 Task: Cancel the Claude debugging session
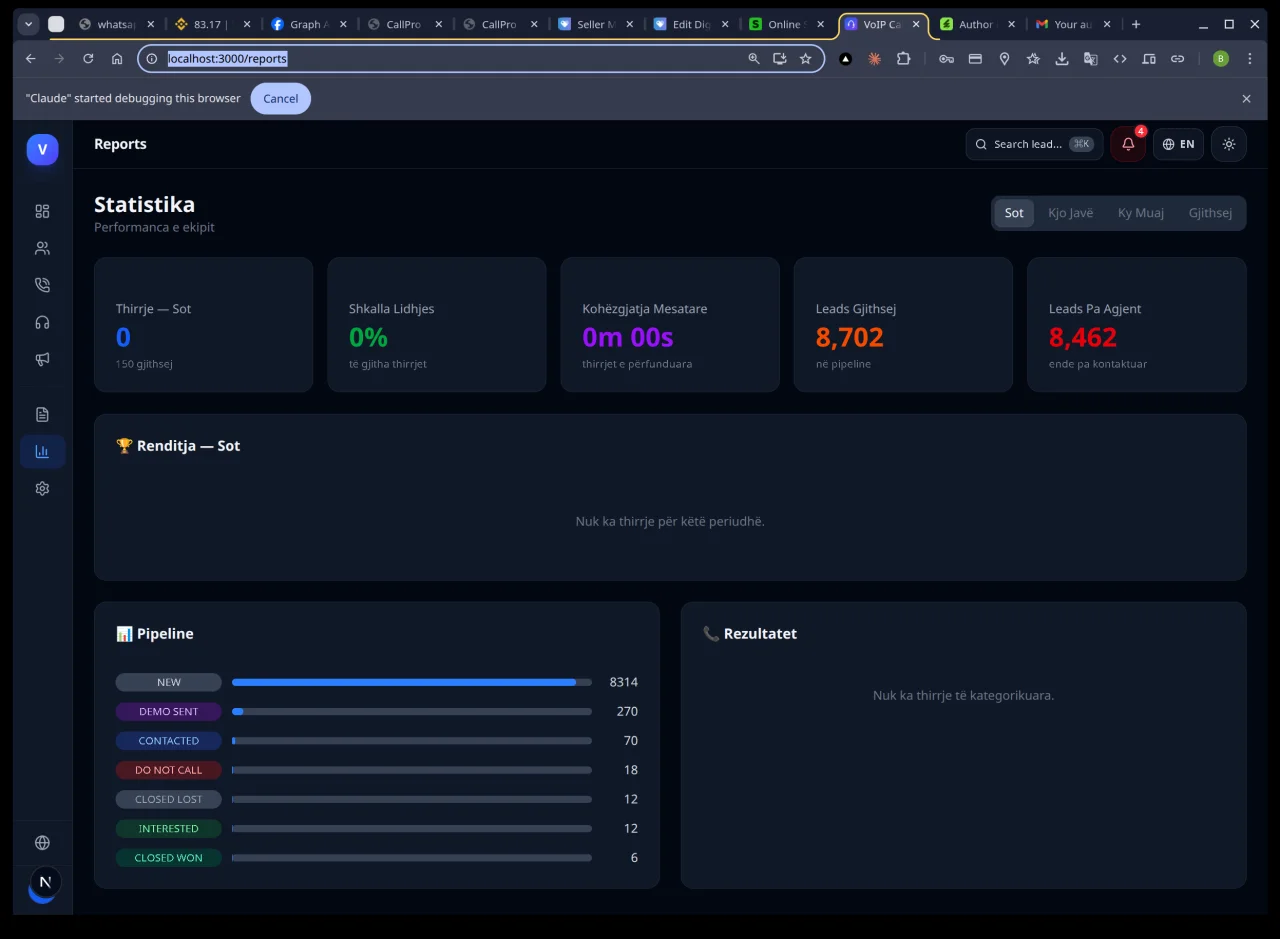tap(281, 98)
